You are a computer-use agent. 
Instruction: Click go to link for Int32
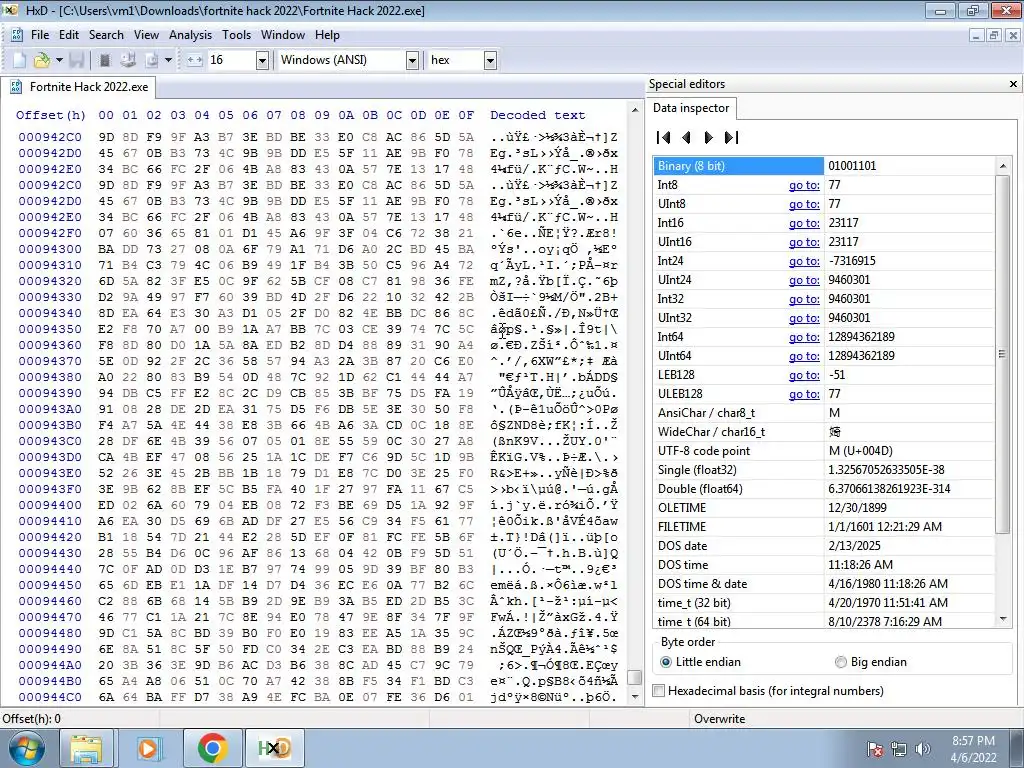(x=804, y=298)
